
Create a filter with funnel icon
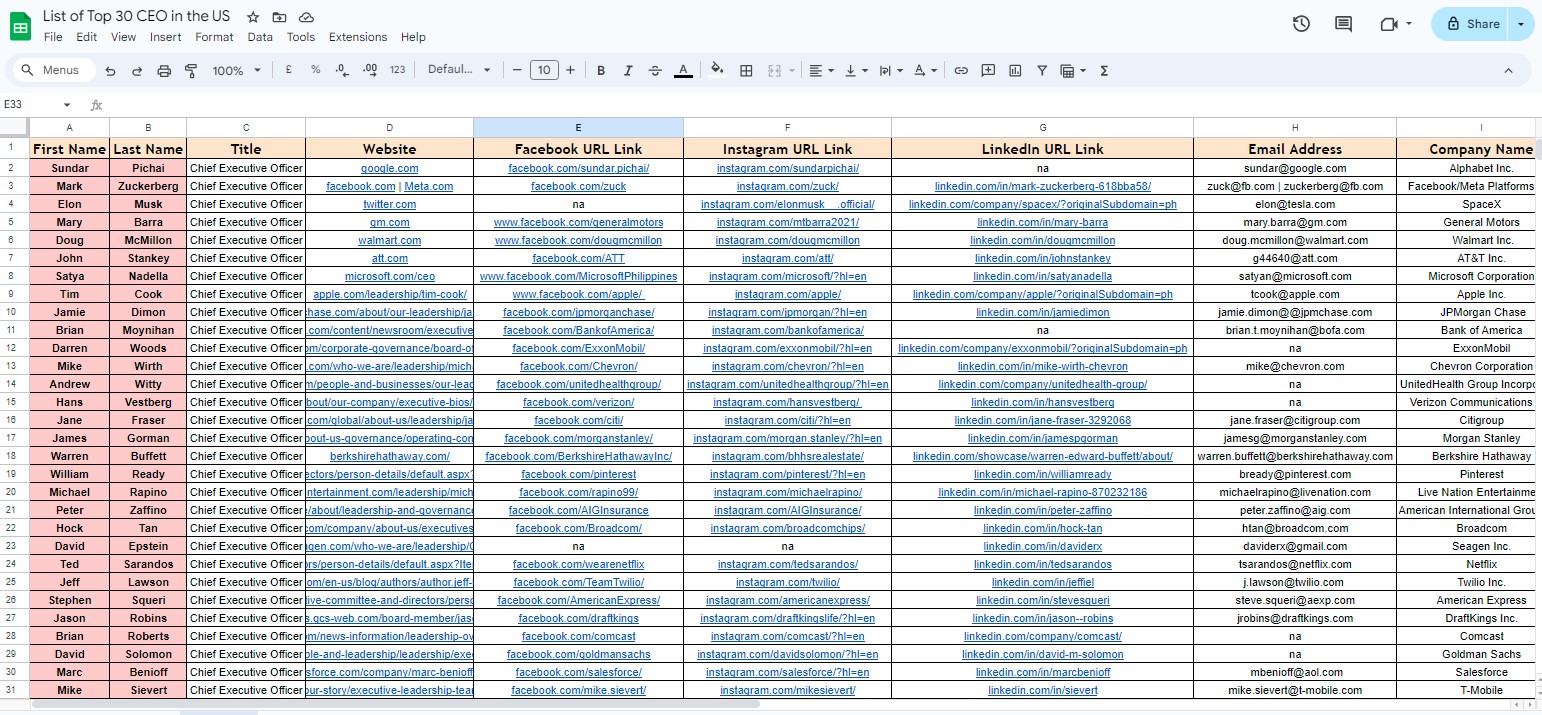(x=1042, y=70)
